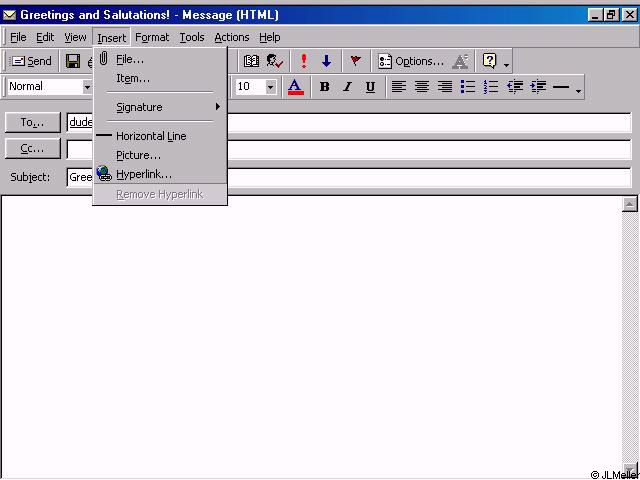Set Low importance with blue arrow

pos(326,61)
